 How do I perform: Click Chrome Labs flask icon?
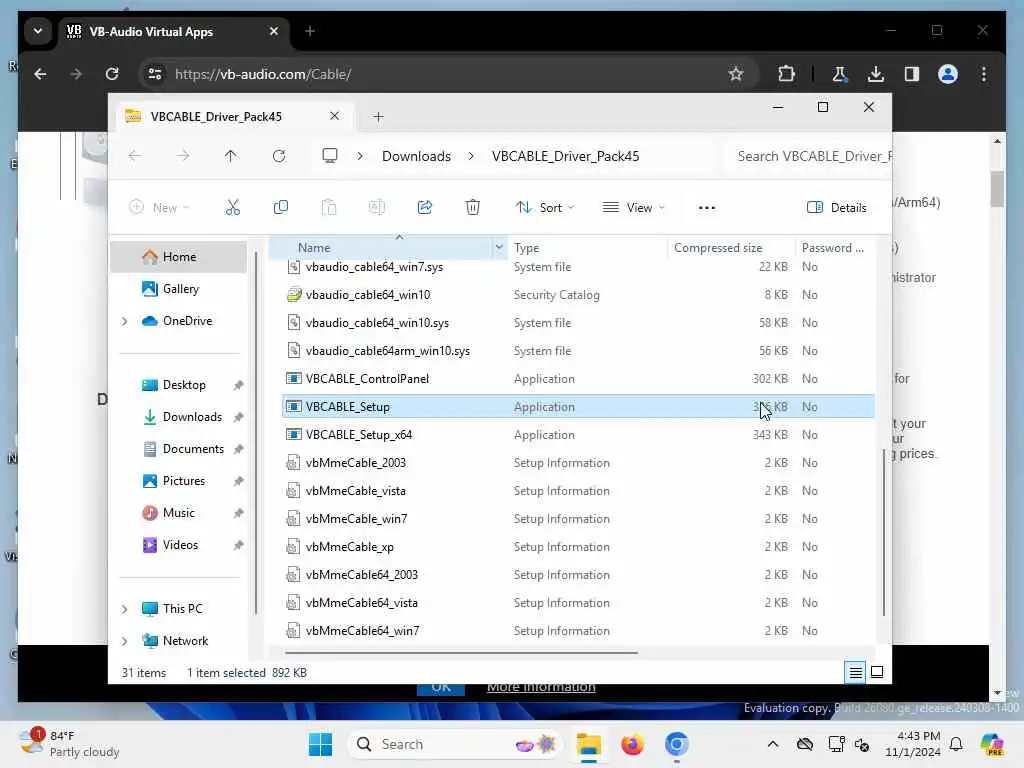coord(840,74)
